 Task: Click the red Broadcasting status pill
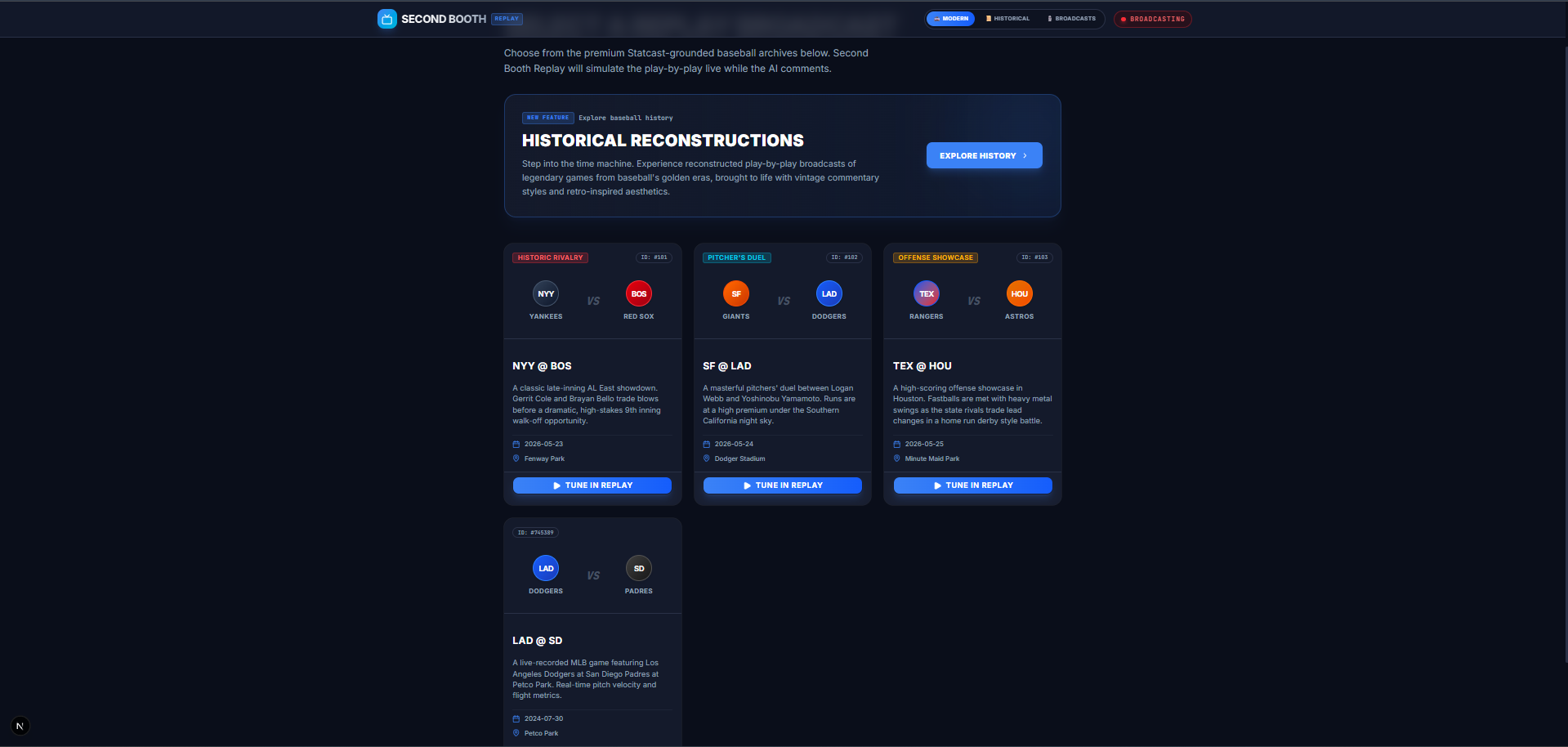pyautogui.click(x=1153, y=19)
